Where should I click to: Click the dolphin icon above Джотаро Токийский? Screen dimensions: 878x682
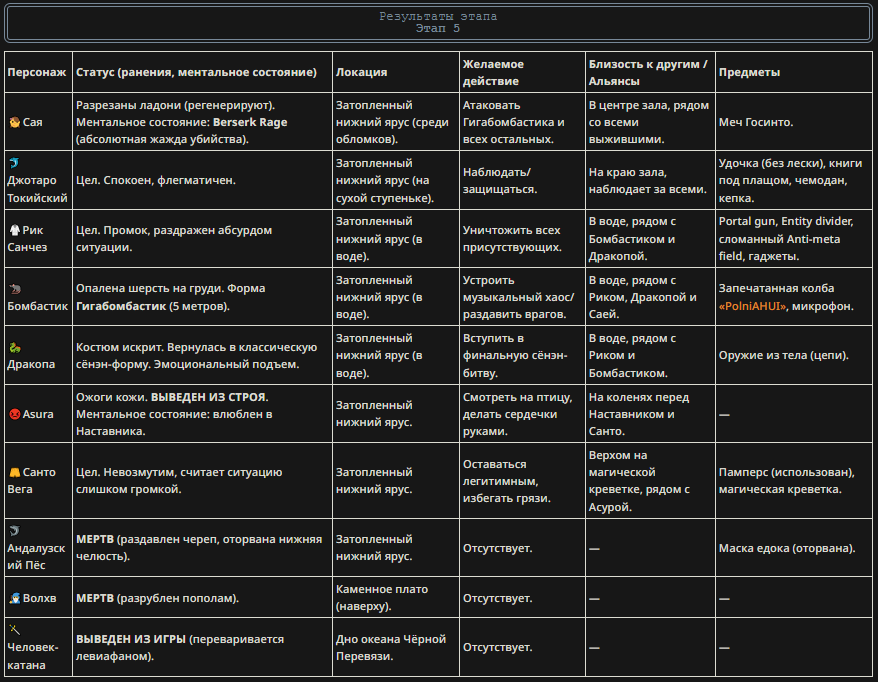(x=15, y=163)
